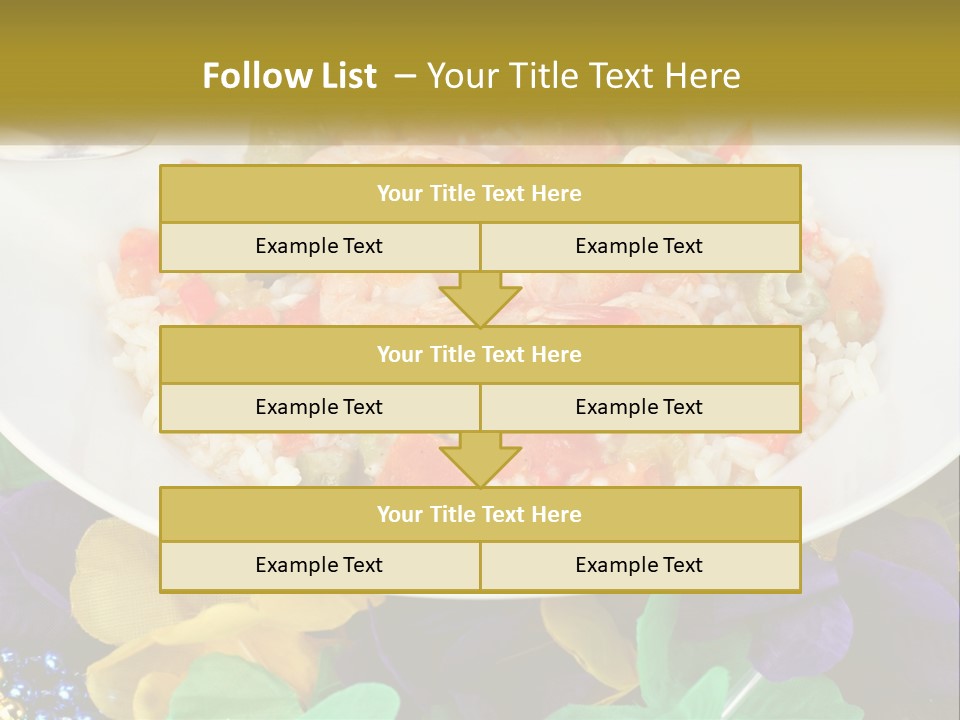The height and width of the screenshot is (720, 960).
Task: Select the third block's title bar
Action: click(x=480, y=515)
